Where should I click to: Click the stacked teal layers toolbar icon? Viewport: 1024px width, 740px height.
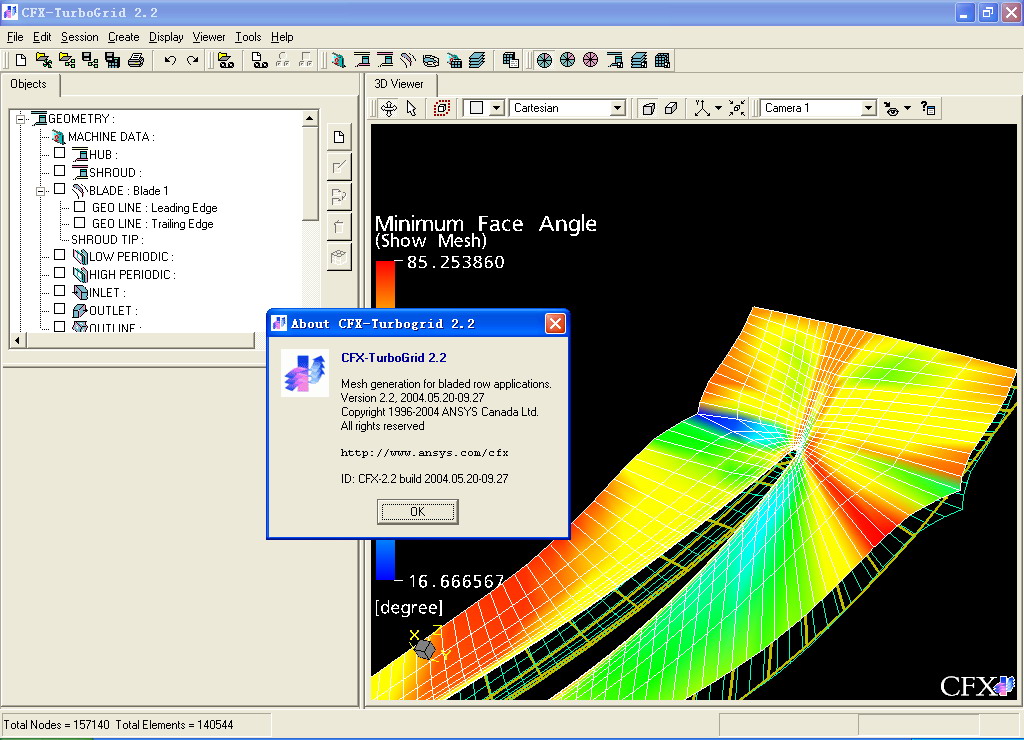pos(477,61)
